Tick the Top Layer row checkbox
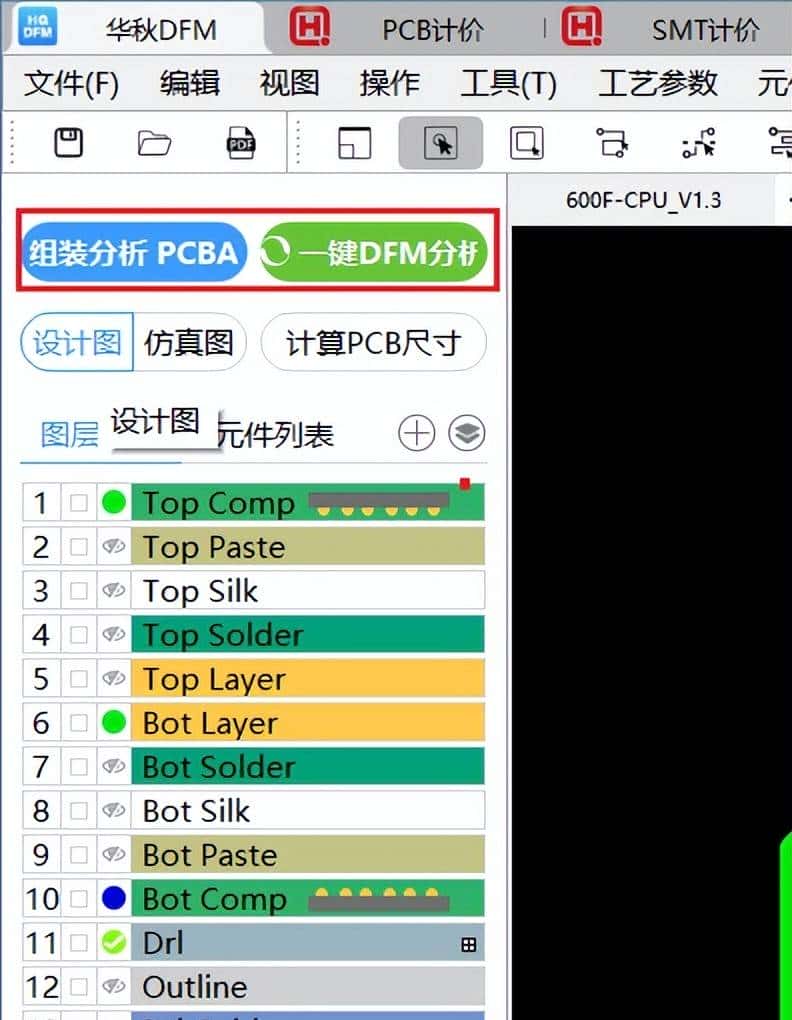 pos(79,678)
